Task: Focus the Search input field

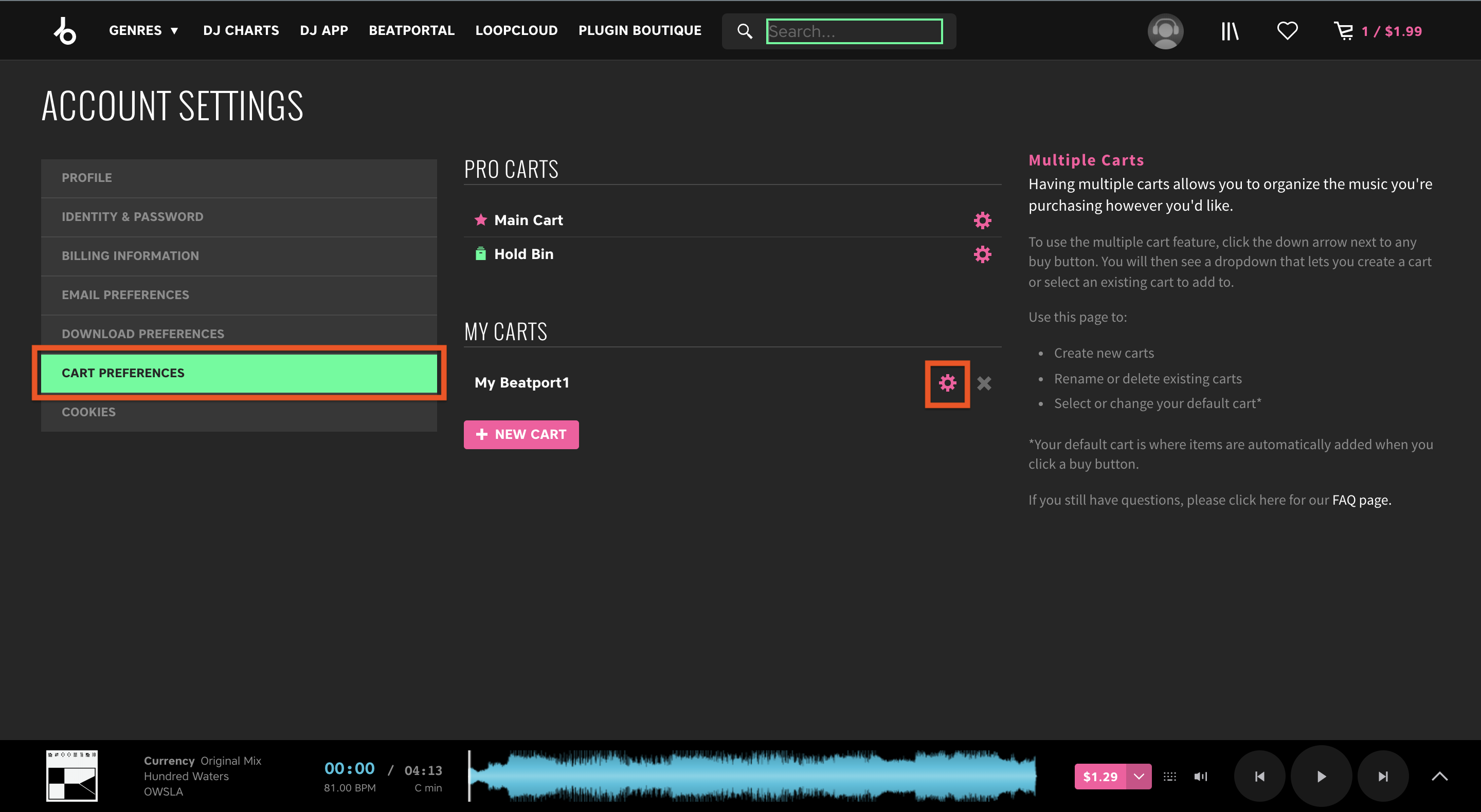Action: coord(854,31)
